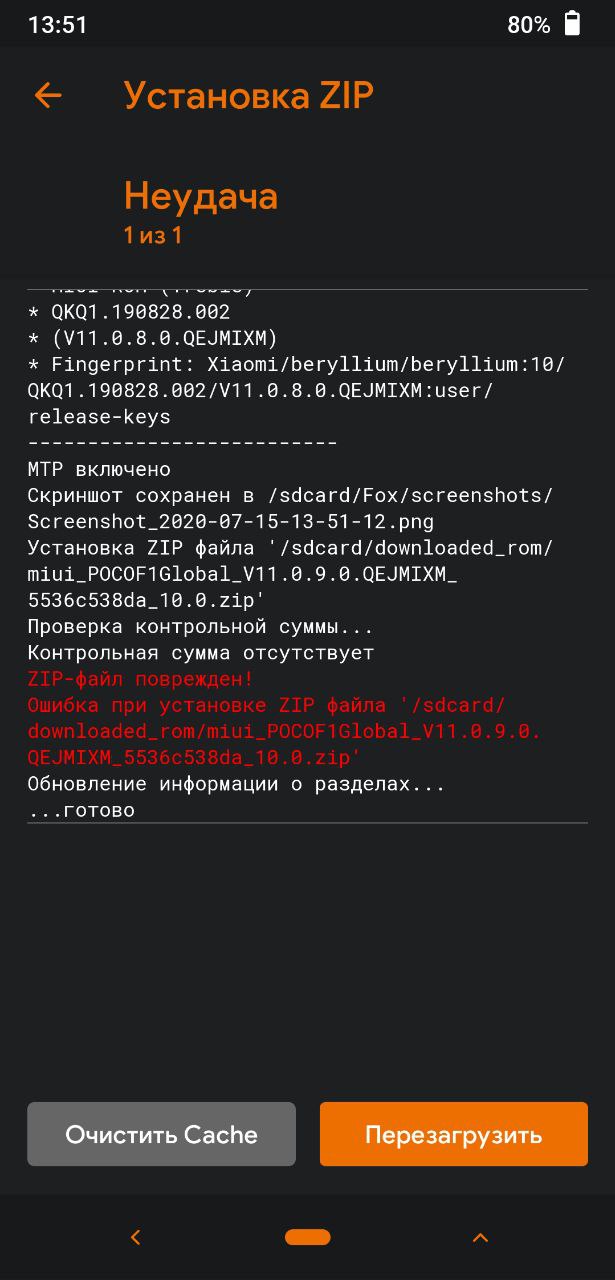Tap the battery icon in status bar
Image resolution: width=615 pixels, height=1280 pixels.
(x=572, y=25)
